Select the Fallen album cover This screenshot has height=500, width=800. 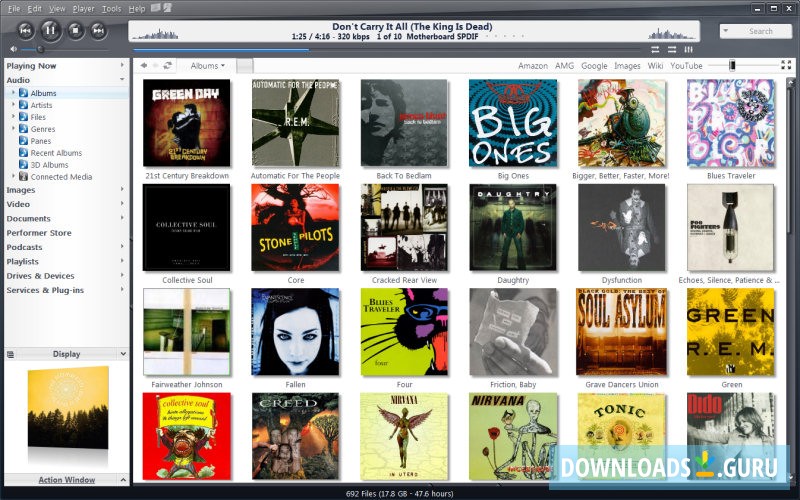point(295,332)
